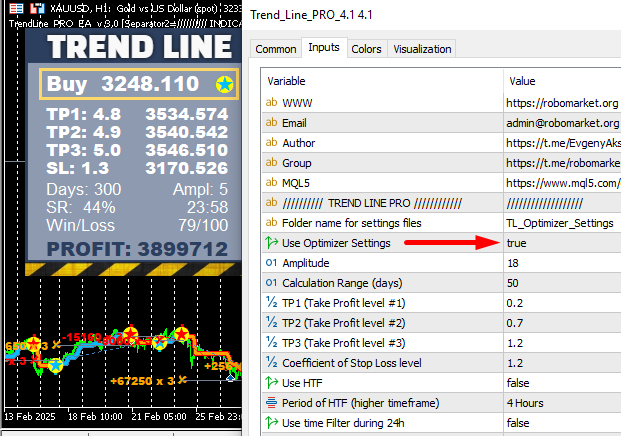Click the TP3: 5.0 line on panel
Image resolution: width=621 pixels, height=436 pixels.
pos(137,150)
